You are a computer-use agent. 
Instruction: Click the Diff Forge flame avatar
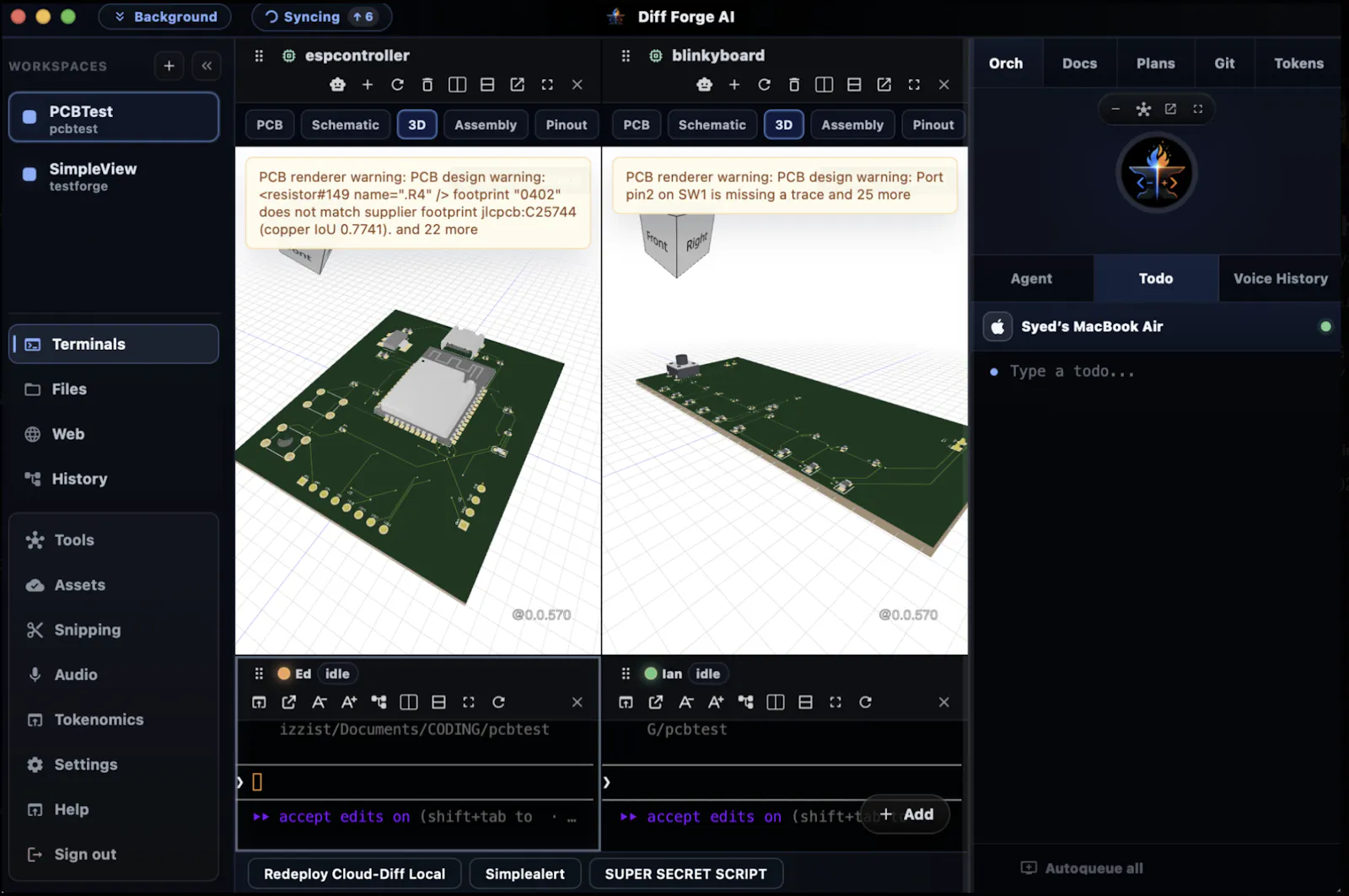click(1157, 174)
